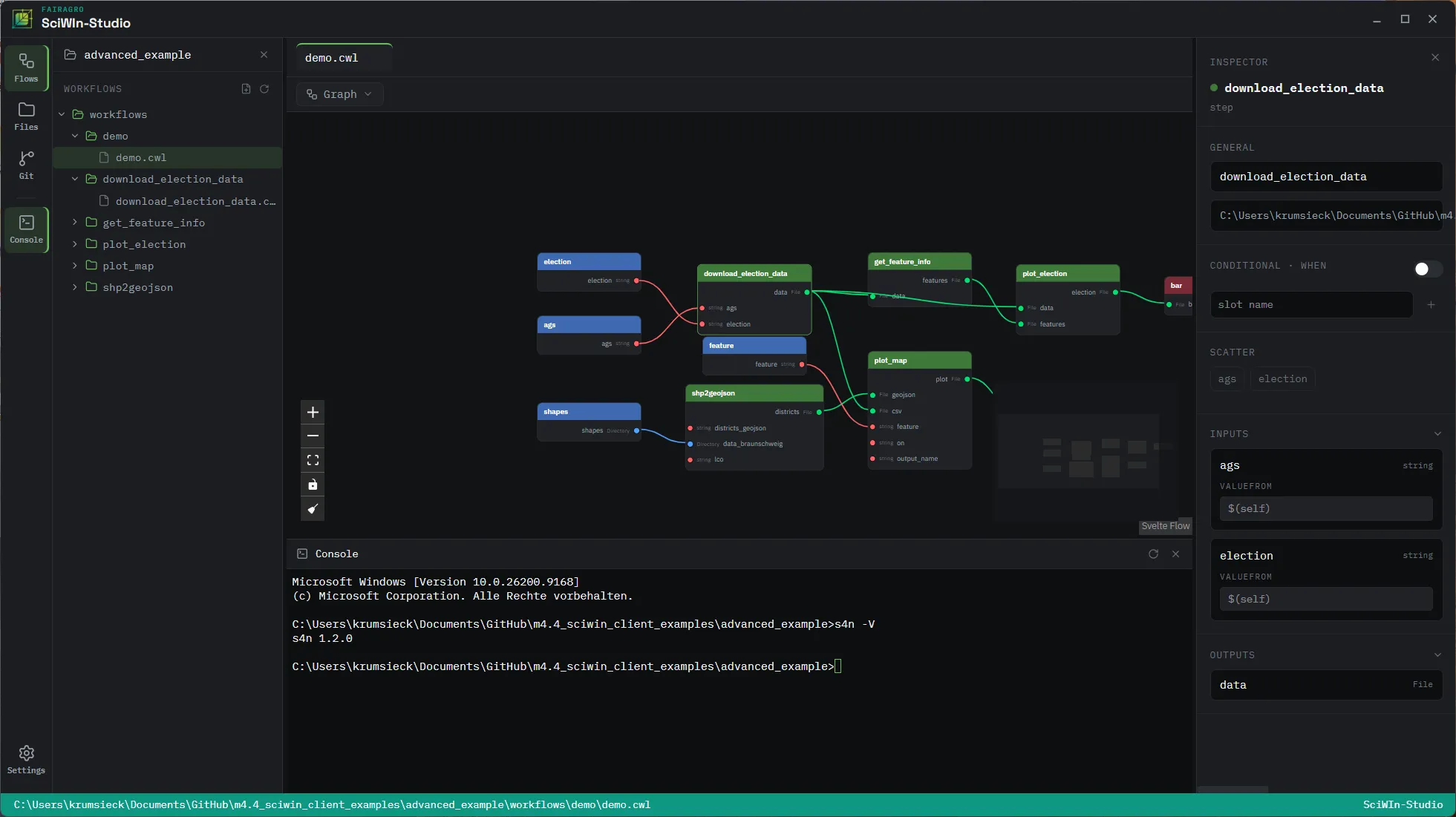
Task: Open the Graph view dropdown
Action: click(339, 94)
